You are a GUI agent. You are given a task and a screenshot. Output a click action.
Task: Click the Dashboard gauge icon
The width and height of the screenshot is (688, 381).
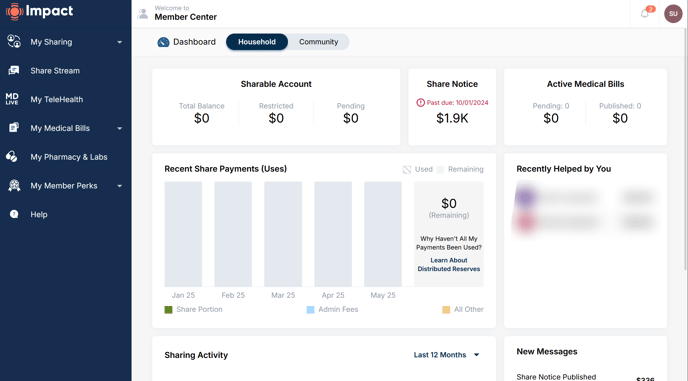pos(163,42)
